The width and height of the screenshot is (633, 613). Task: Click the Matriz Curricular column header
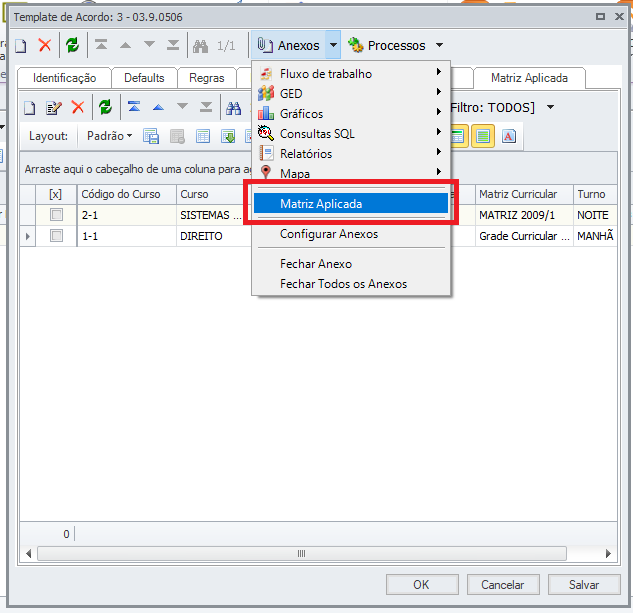pyautogui.click(x=524, y=194)
